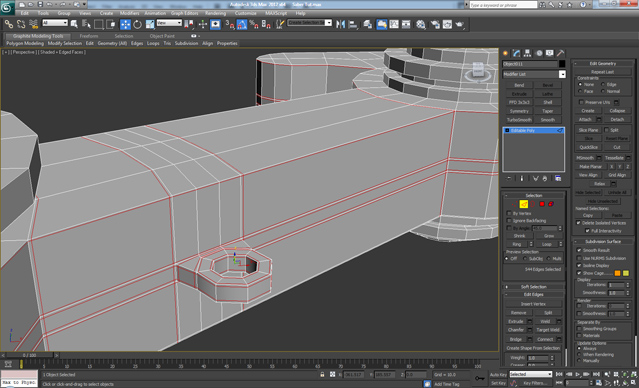Click Pin Stack icon below modifier stack

pos(509,179)
